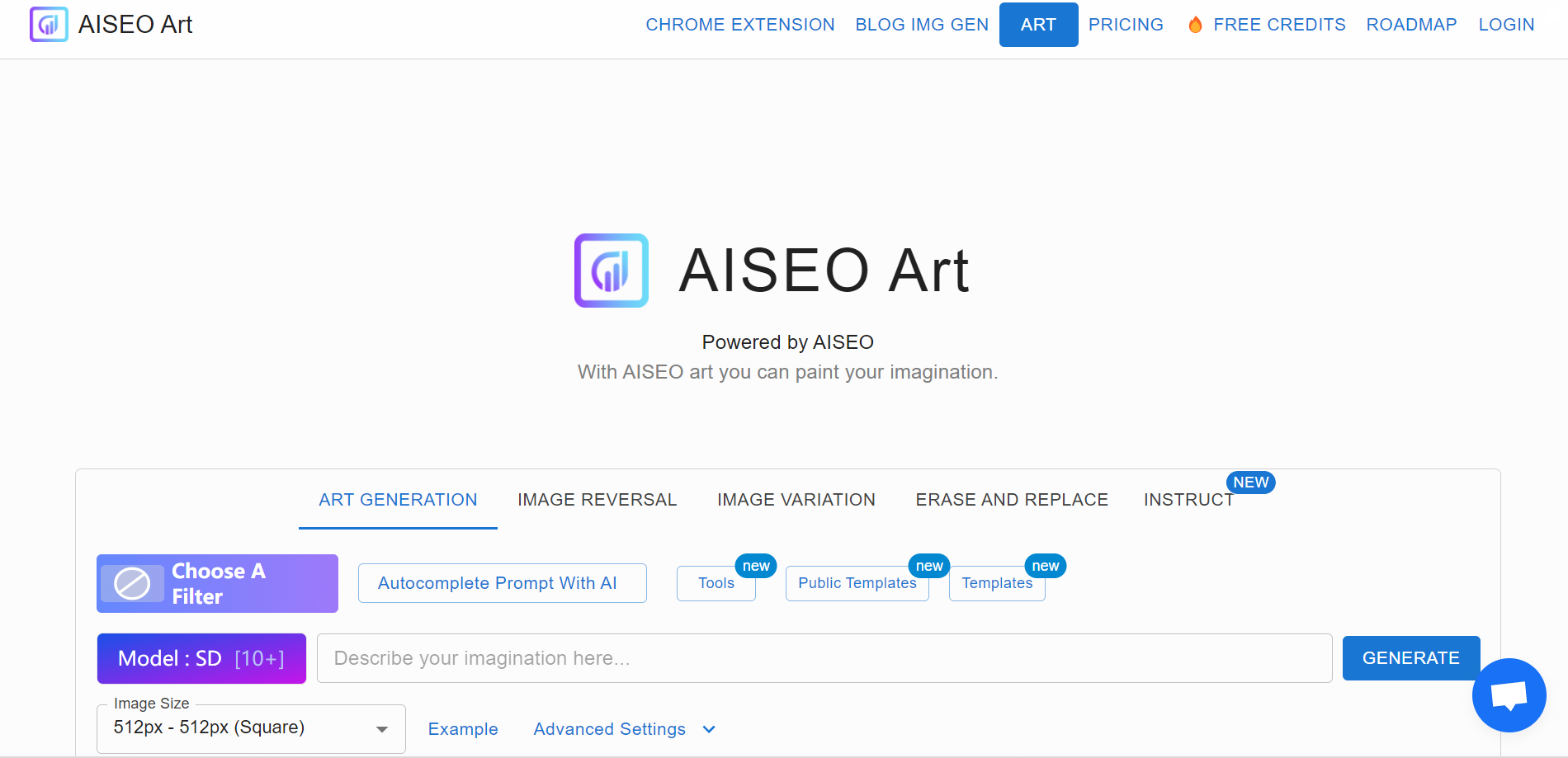View the Roadmap page
Viewport: 1568px width, 758px height.
(x=1411, y=25)
